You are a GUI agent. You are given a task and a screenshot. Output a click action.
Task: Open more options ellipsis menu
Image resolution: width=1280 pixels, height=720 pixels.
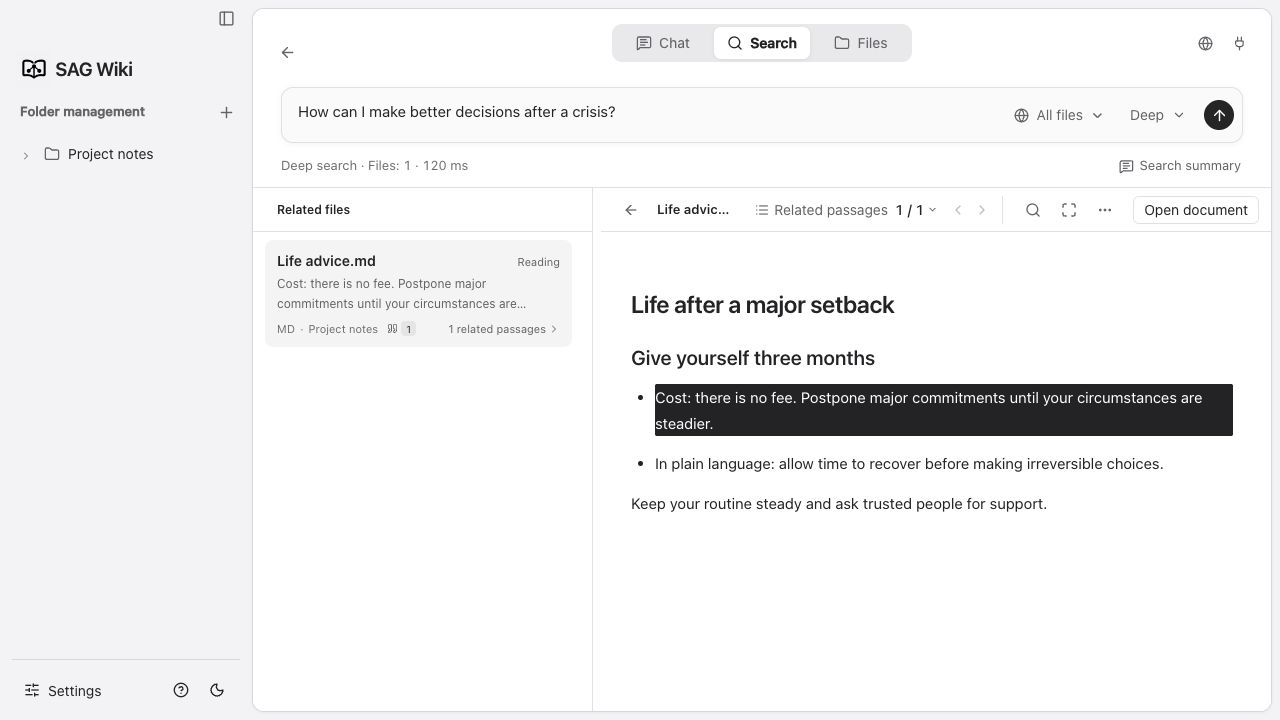coord(1105,210)
